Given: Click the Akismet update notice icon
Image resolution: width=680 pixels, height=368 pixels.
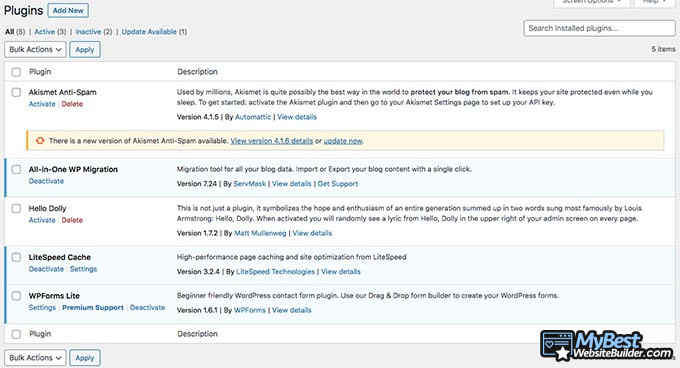Looking at the screenshot, I should (40, 140).
